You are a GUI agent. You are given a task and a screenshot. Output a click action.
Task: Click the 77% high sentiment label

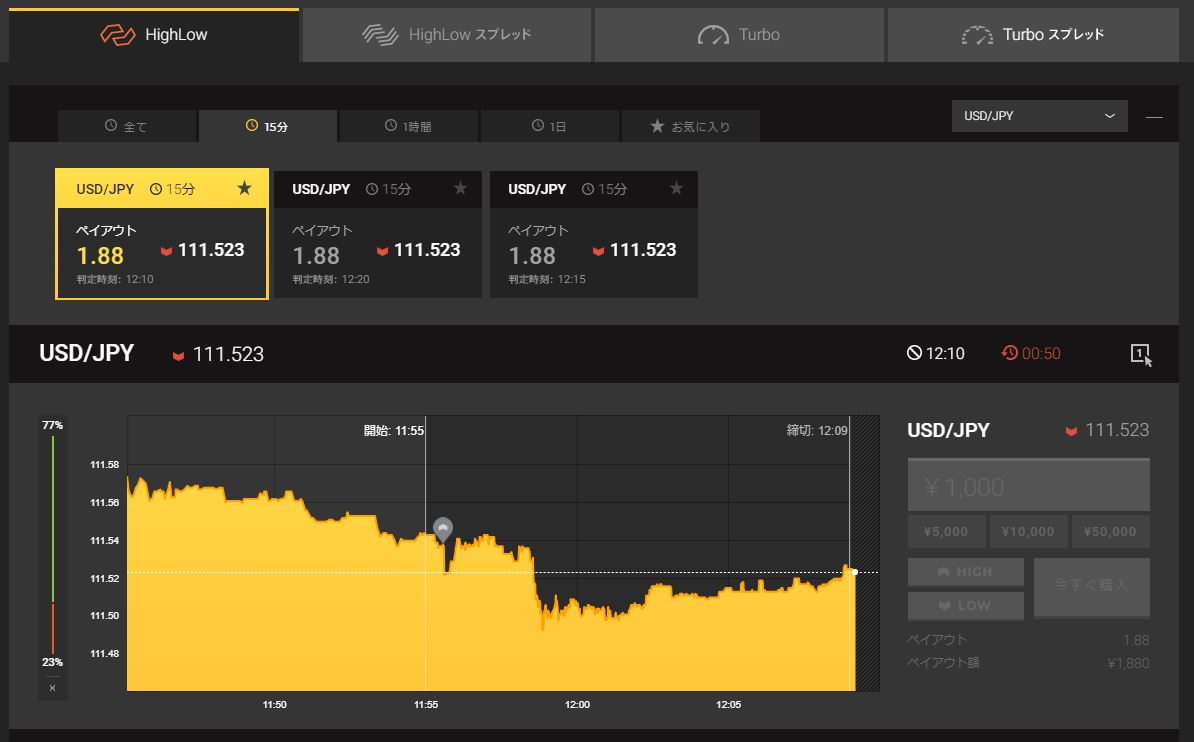point(53,425)
